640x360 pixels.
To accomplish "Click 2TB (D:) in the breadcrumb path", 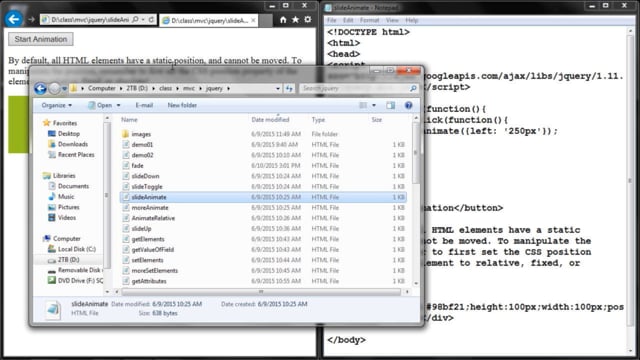I will [137, 88].
